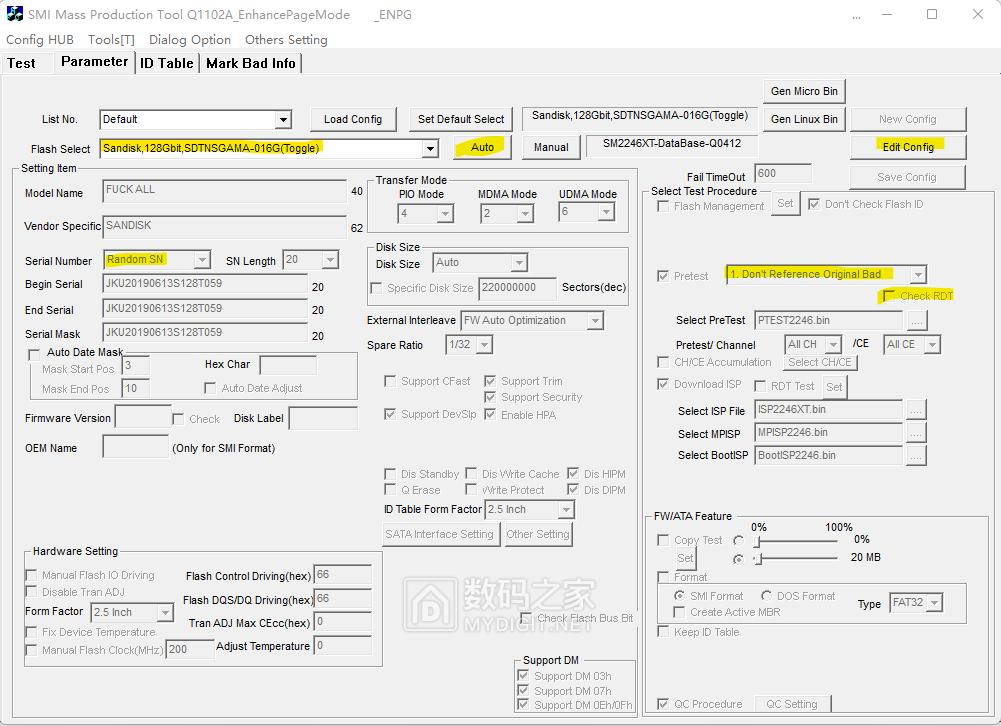The width and height of the screenshot is (1001, 726).
Task: Click the SMI app icon in title bar
Action: tap(14, 14)
